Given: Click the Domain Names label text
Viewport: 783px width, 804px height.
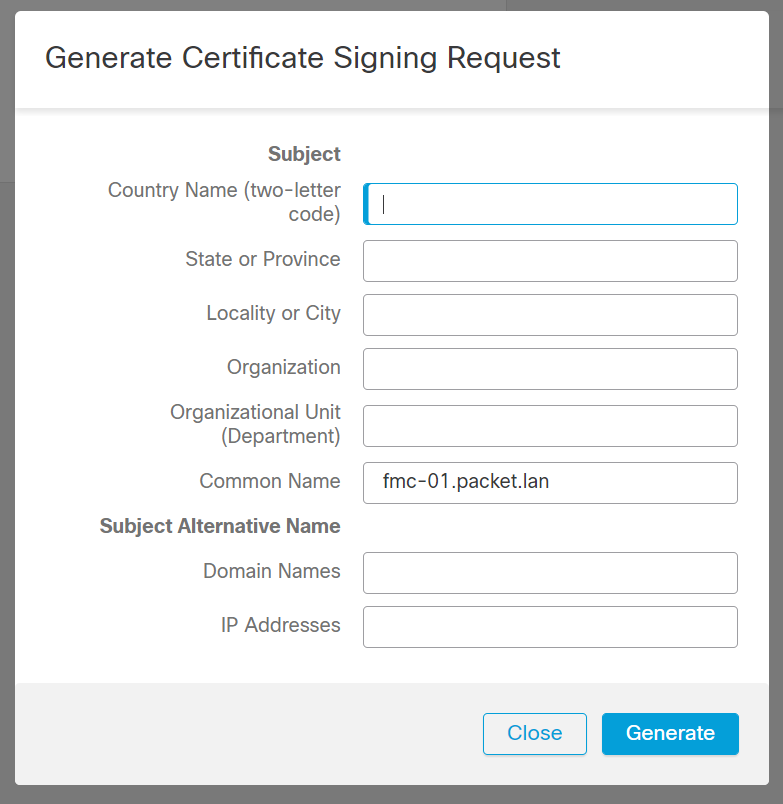Looking at the screenshot, I should (272, 571).
